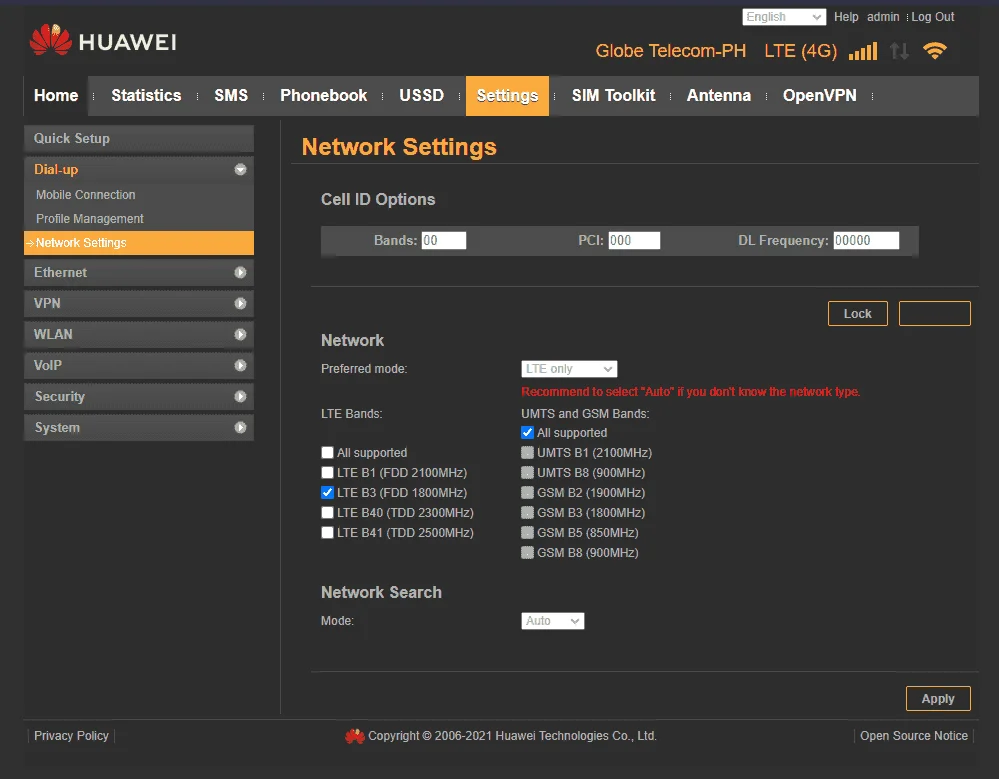Viewport: 999px width, 779px height.
Task: Expand the System sidebar section
Action: click(139, 427)
